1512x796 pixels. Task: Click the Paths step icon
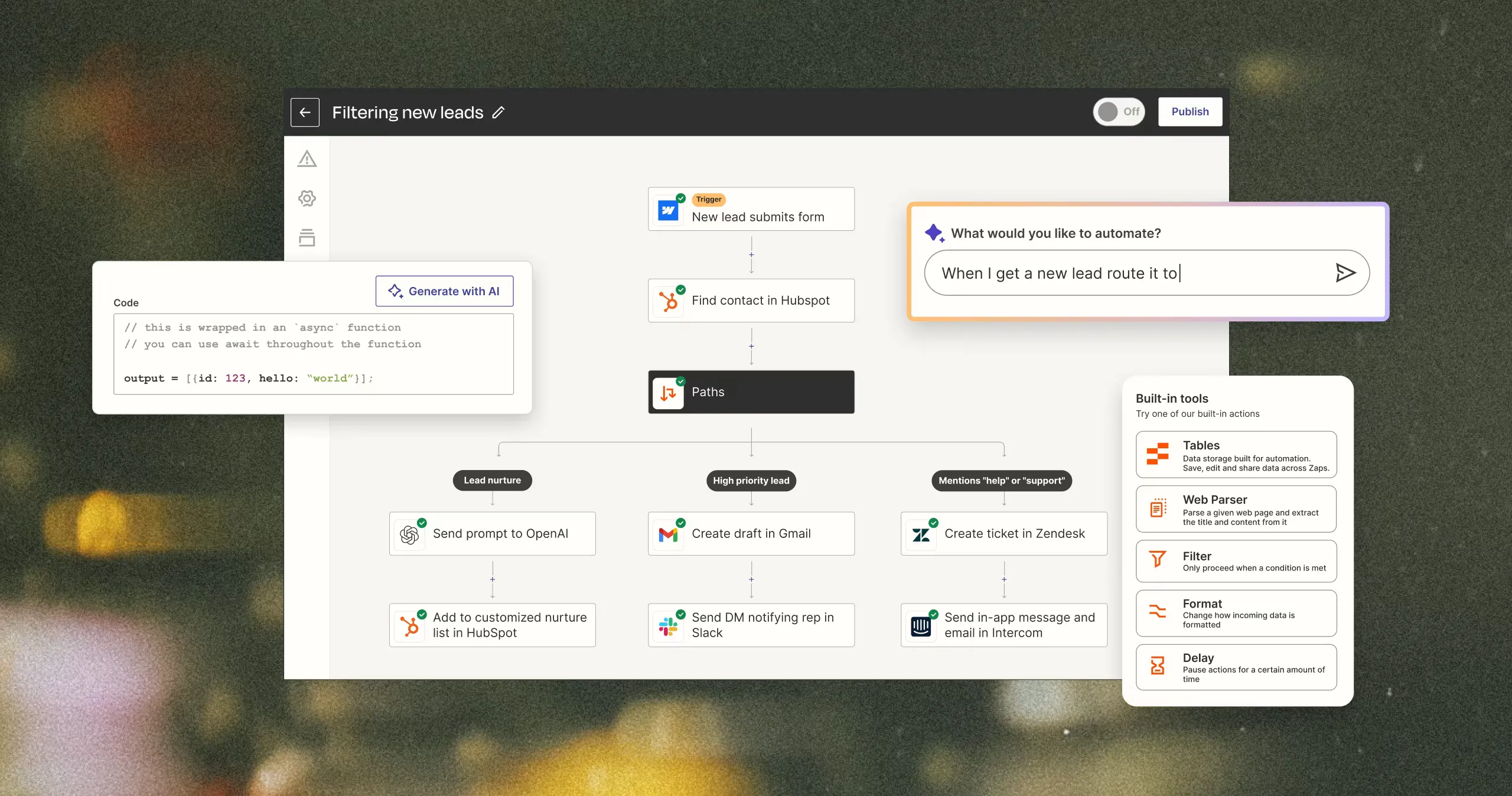pos(668,393)
